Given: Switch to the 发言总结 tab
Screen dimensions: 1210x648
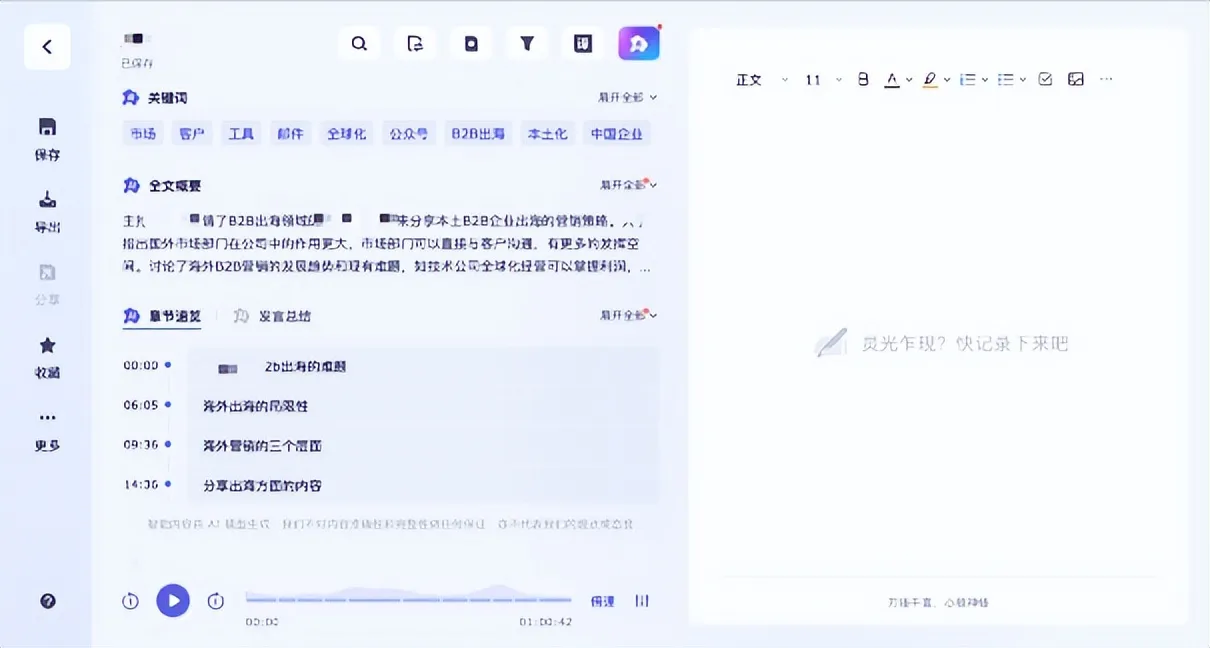Looking at the screenshot, I should (x=273, y=316).
